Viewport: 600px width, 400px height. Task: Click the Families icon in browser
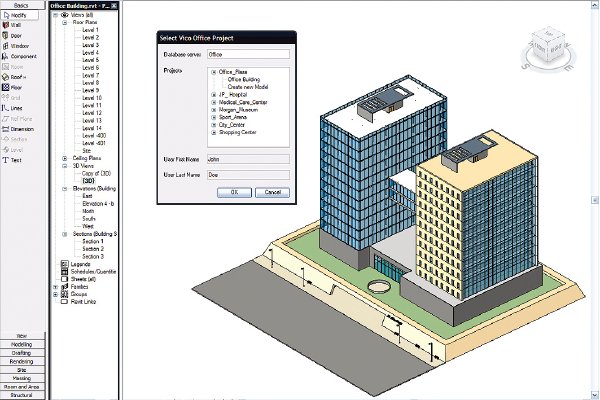pyautogui.click(x=65, y=287)
